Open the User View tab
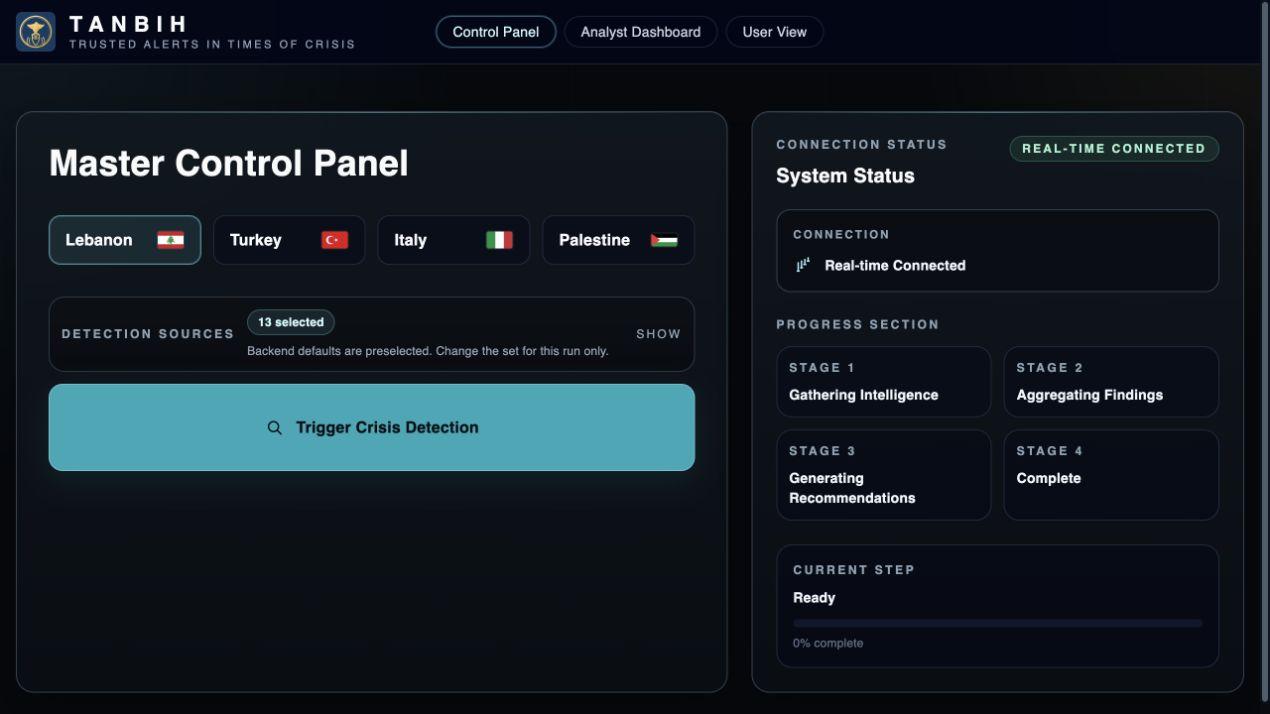This screenshot has width=1270, height=714. coord(774,32)
